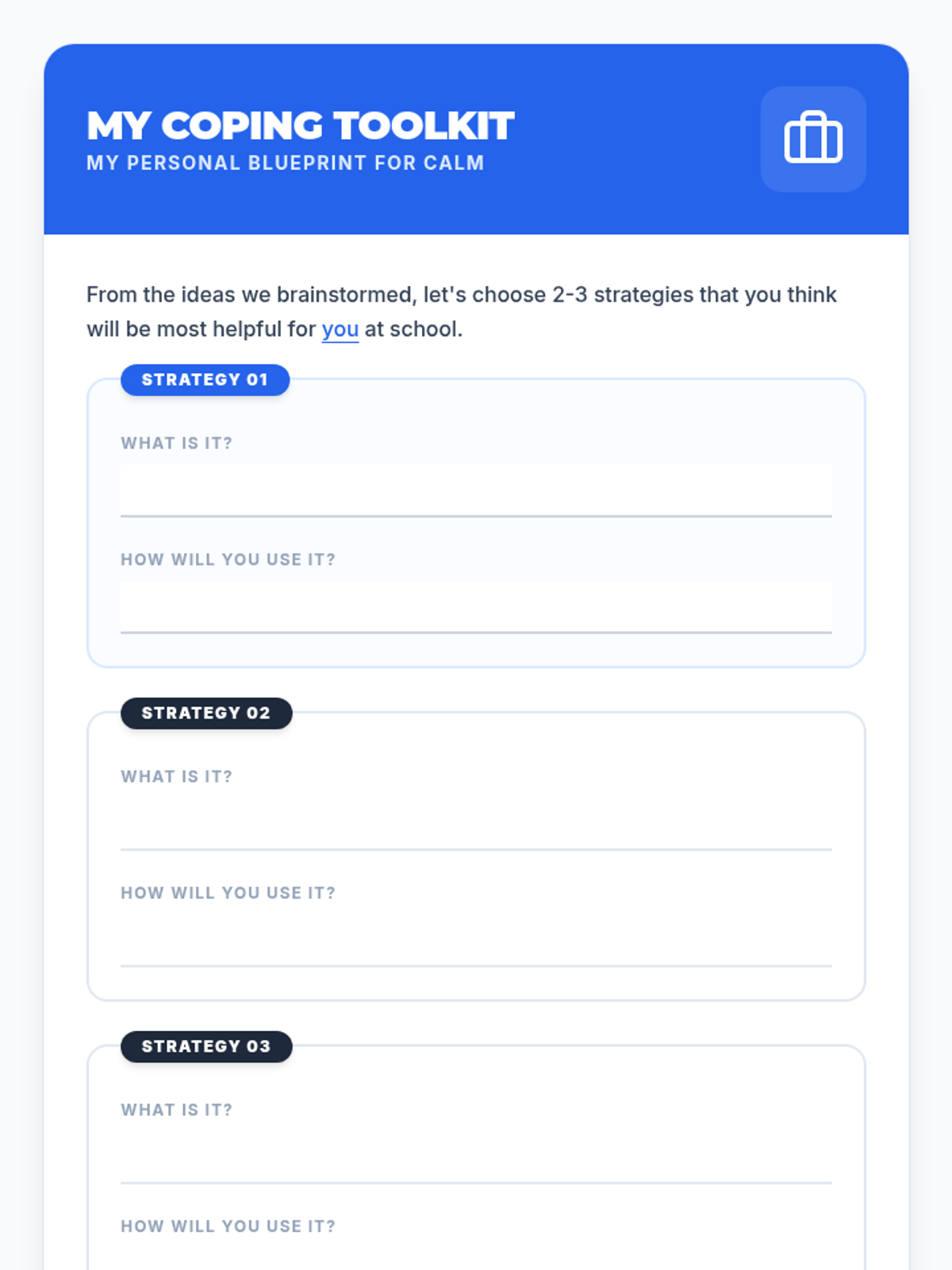Image resolution: width=952 pixels, height=1270 pixels.
Task: Focus Strategy 02 "What is it?" field
Action: (476, 825)
